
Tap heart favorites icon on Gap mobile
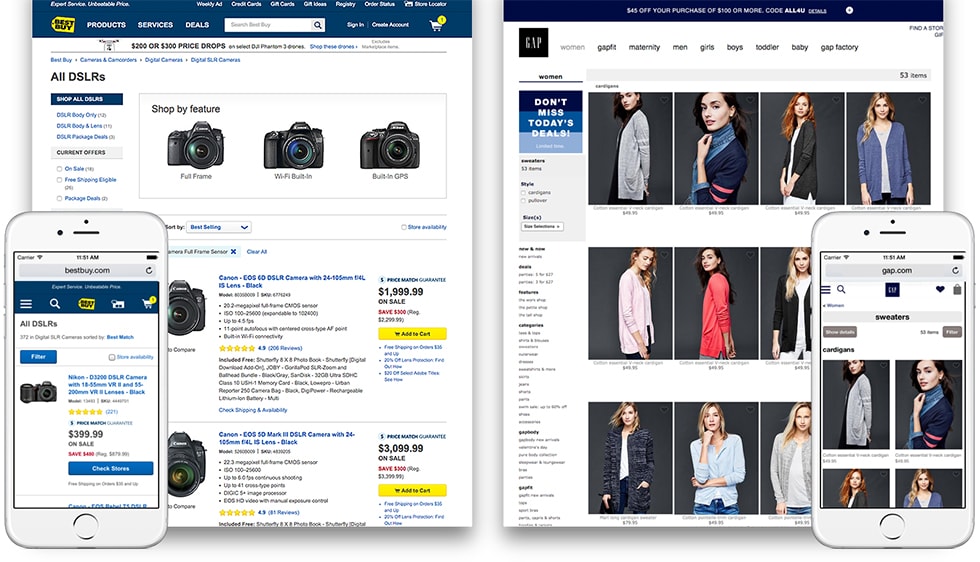coord(940,290)
